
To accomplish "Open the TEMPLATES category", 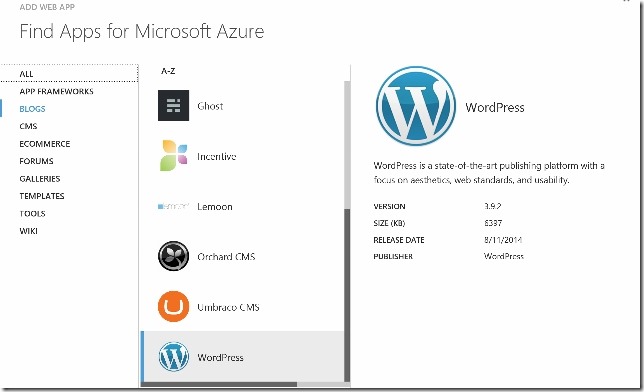I will click(41, 196).
